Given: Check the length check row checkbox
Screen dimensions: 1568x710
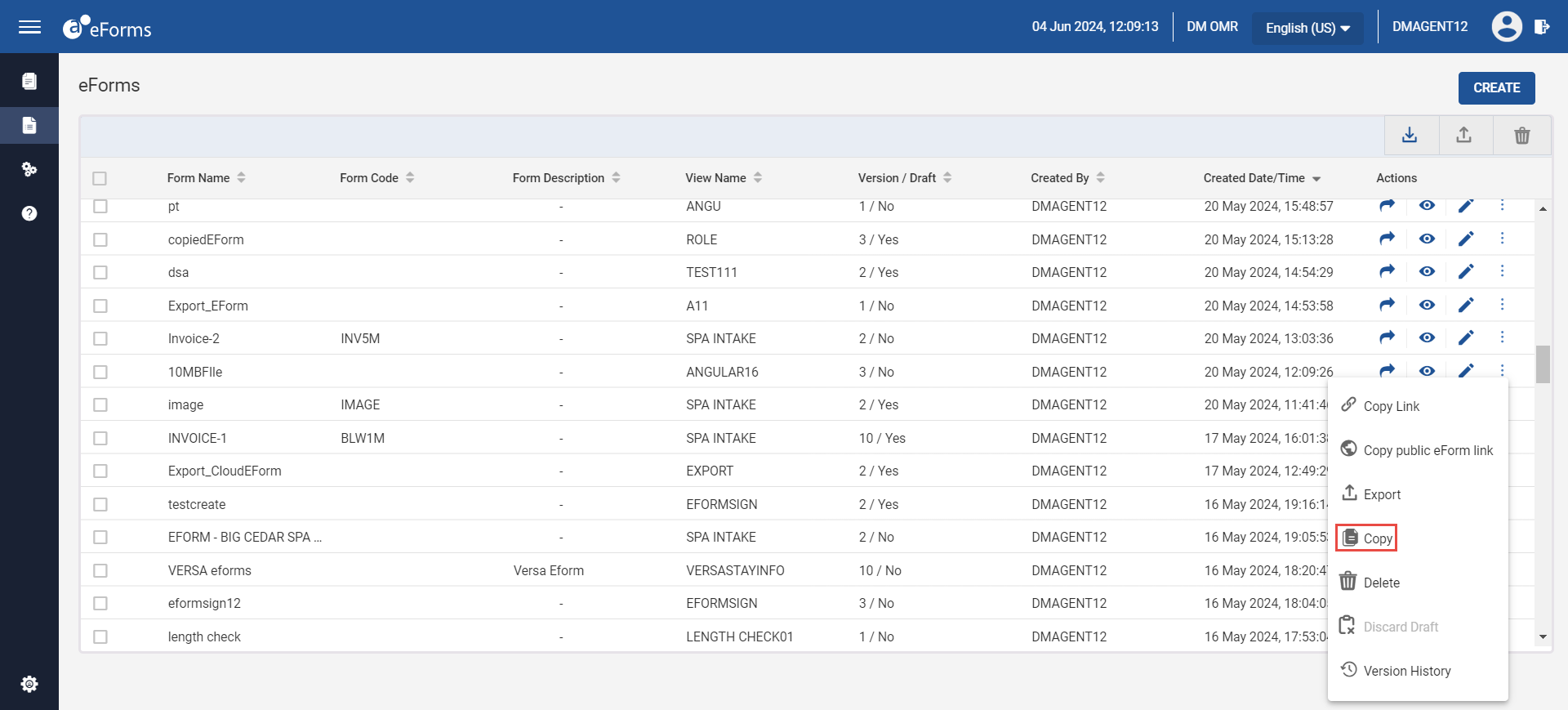Looking at the screenshot, I should coord(100,636).
